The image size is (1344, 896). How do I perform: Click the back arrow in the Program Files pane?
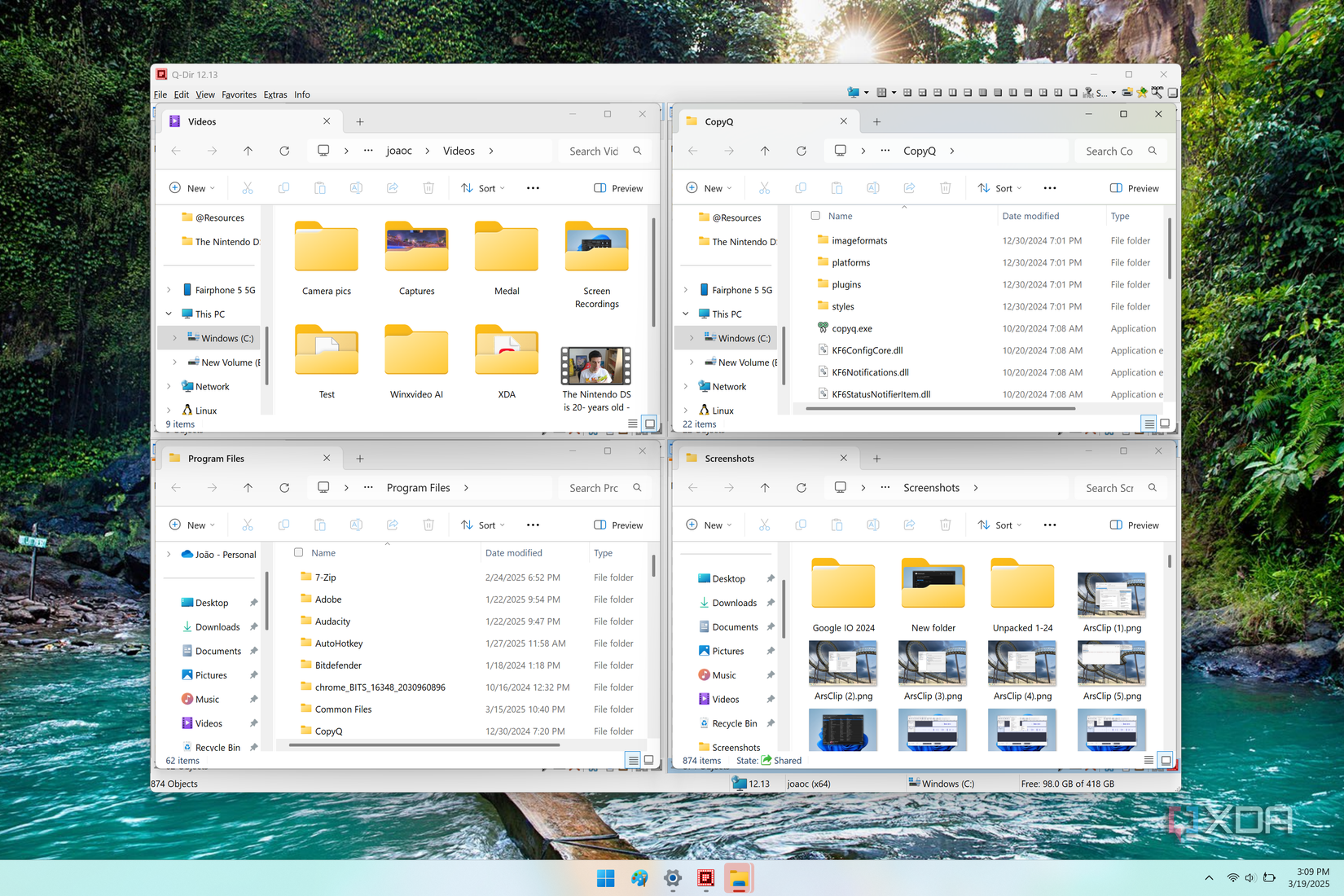click(x=176, y=487)
